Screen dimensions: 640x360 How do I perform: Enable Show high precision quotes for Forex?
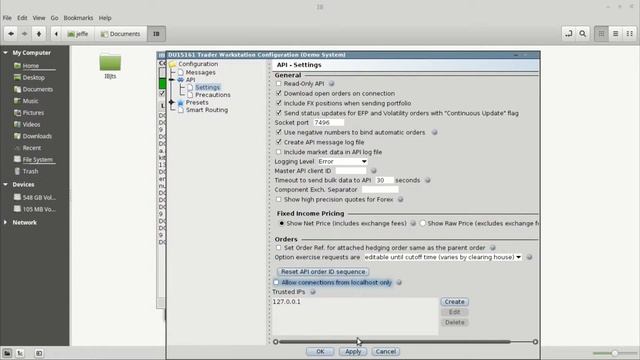point(279,199)
